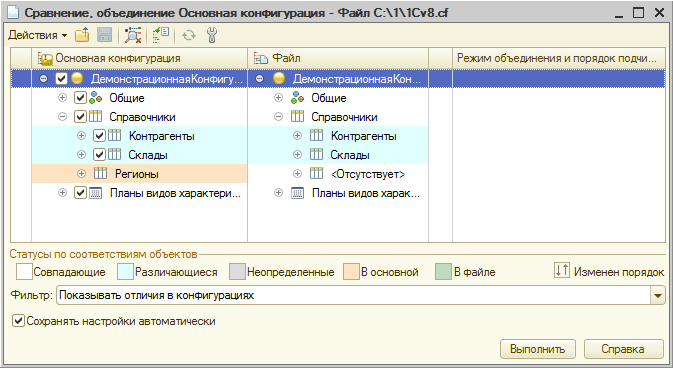Select Контрагенты text in main column
673x368 pixels.
(161, 136)
